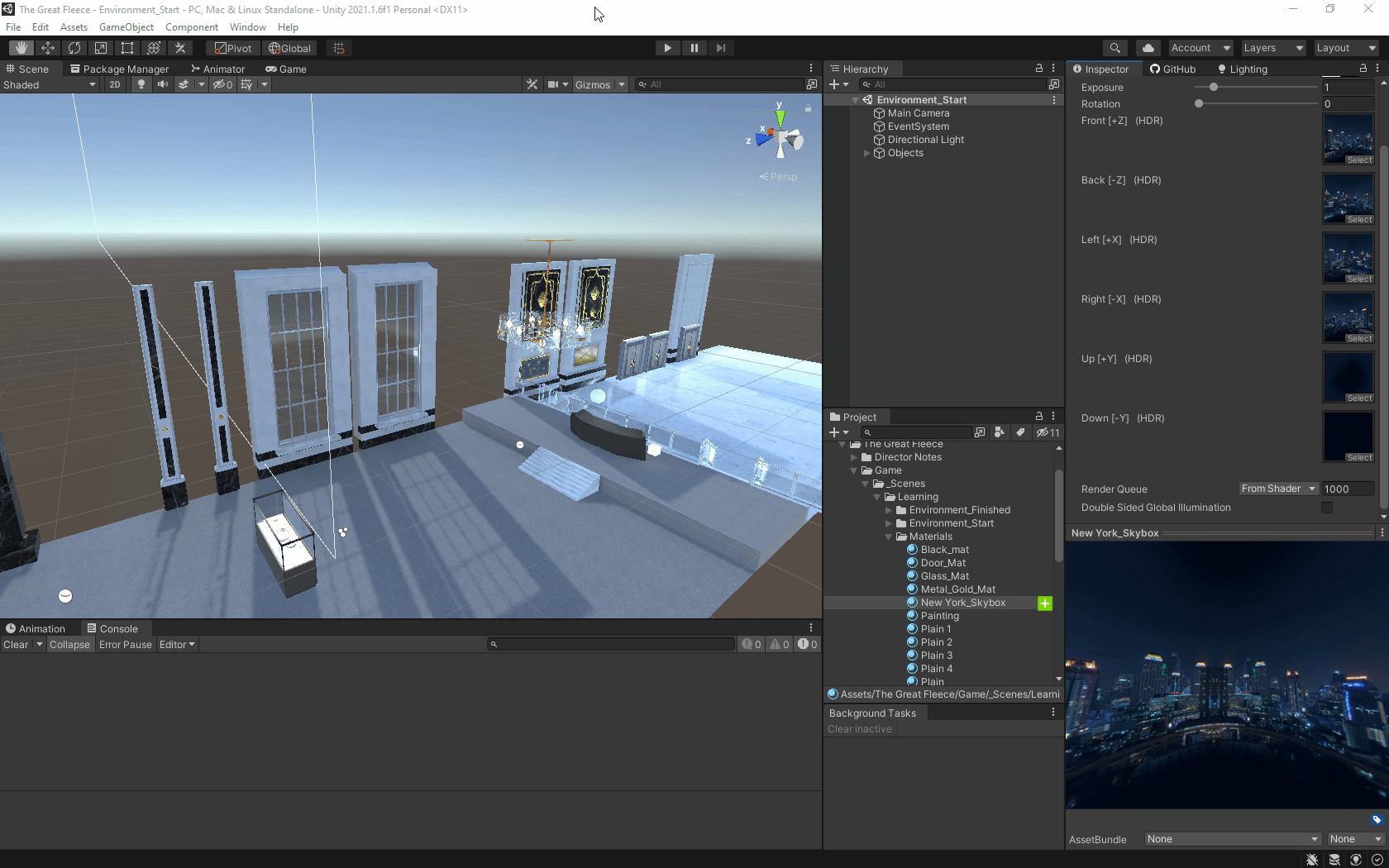Select the combined Transform tool
The image size is (1389, 868).
coord(154,48)
